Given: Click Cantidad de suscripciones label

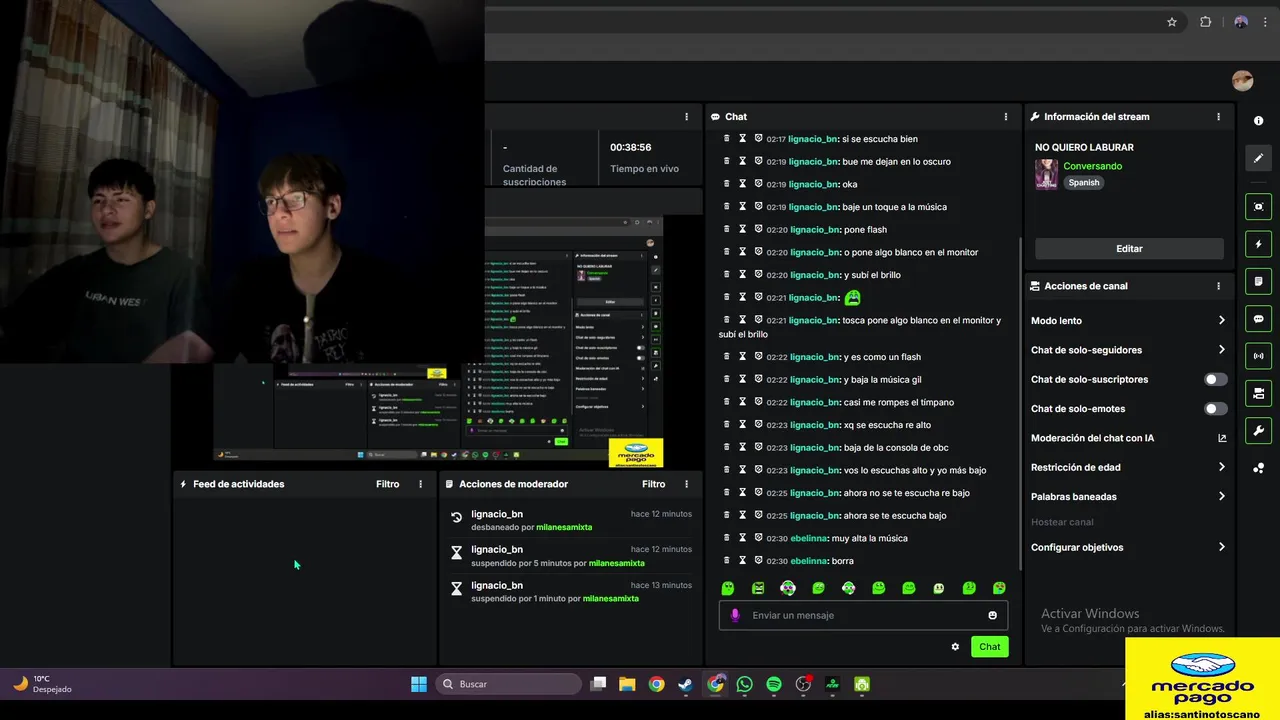Looking at the screenshot, I should (x=535, y=175).
